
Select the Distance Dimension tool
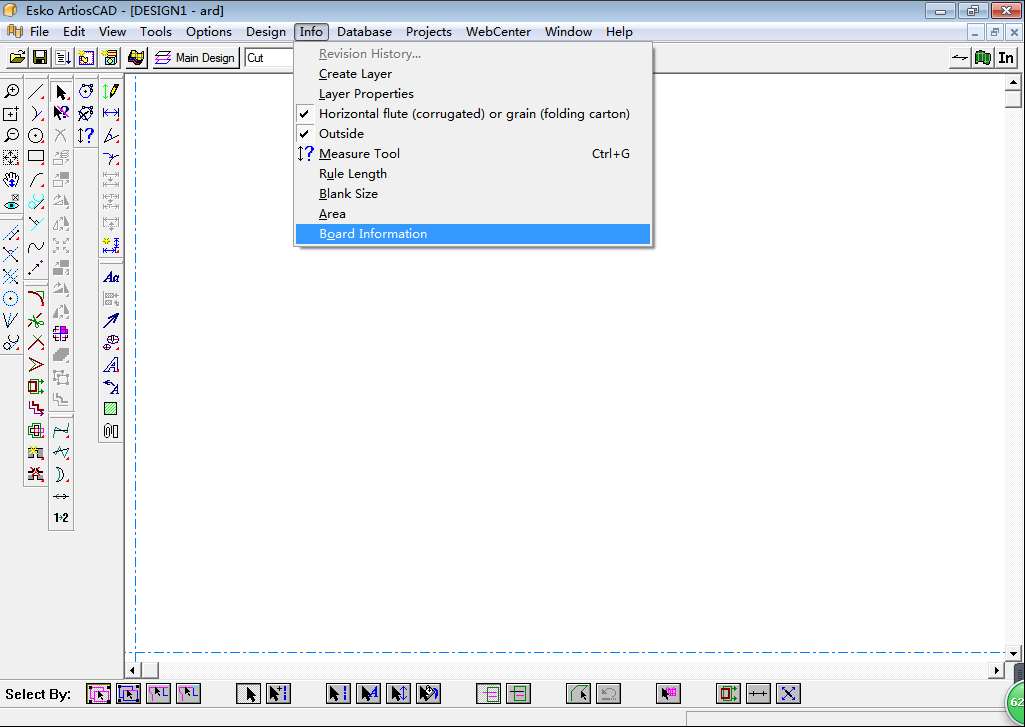111,113
